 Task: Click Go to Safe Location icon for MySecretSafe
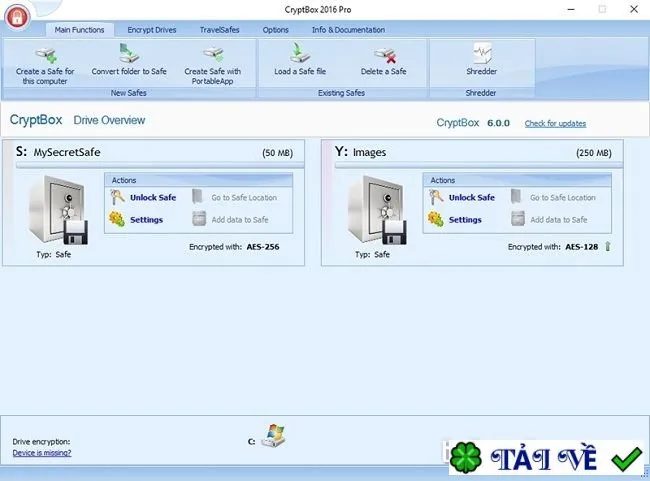point(198,197)
